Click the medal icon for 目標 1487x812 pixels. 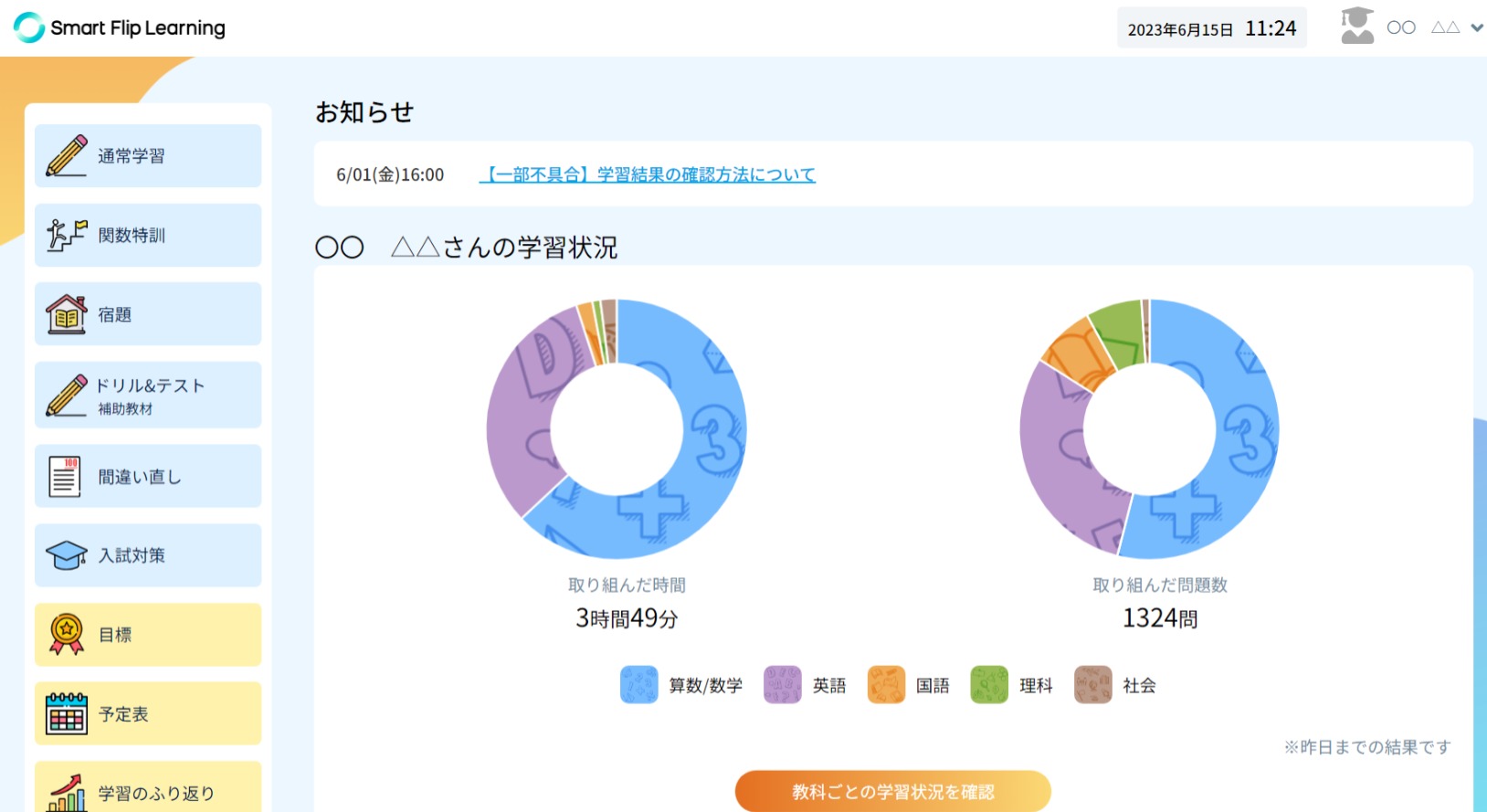tap(67, 634)
